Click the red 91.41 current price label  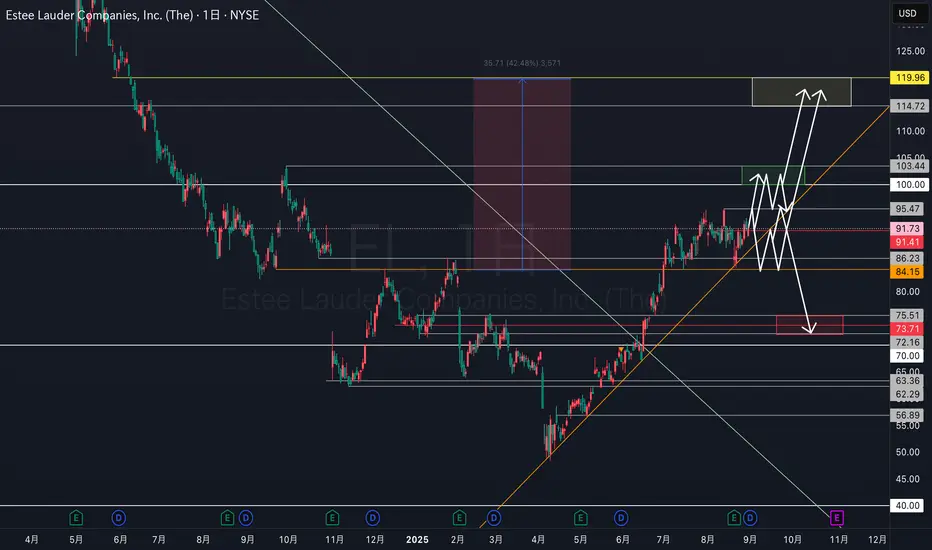(907, 242)
